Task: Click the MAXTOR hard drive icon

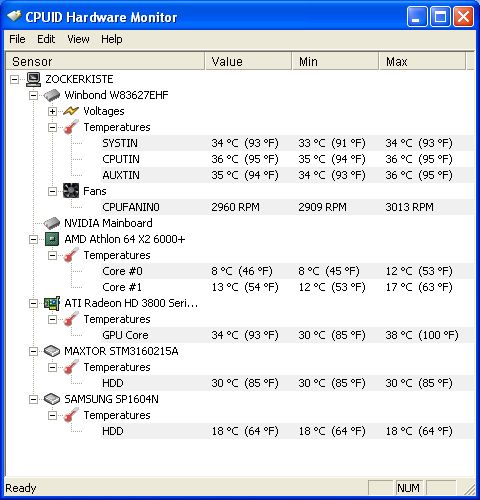Action: 52,351
